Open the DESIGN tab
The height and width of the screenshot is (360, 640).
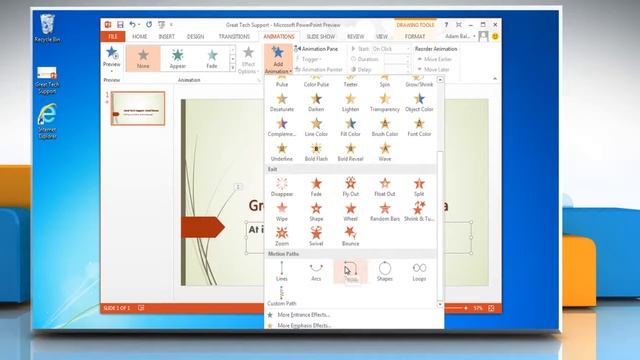(x=196, y=37)
